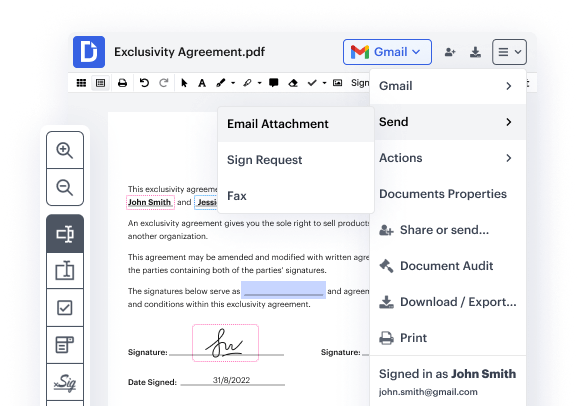Expand checkmark stamp options arrow
The height and width of the screenshot is (406, 577).
(x=324, y=83)
